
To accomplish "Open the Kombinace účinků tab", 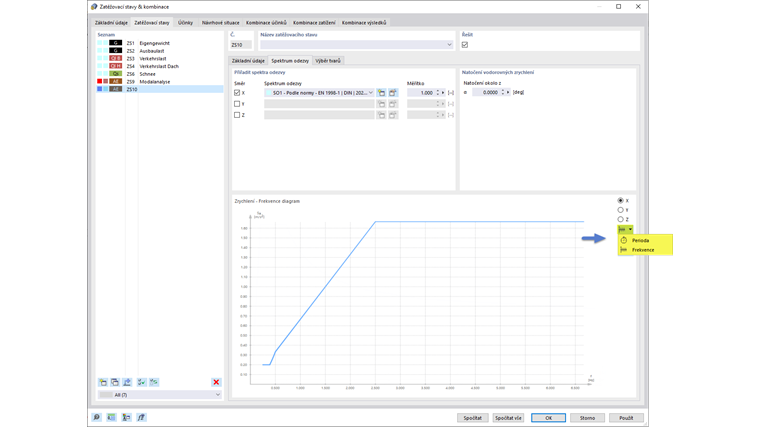I will point(266,23).
